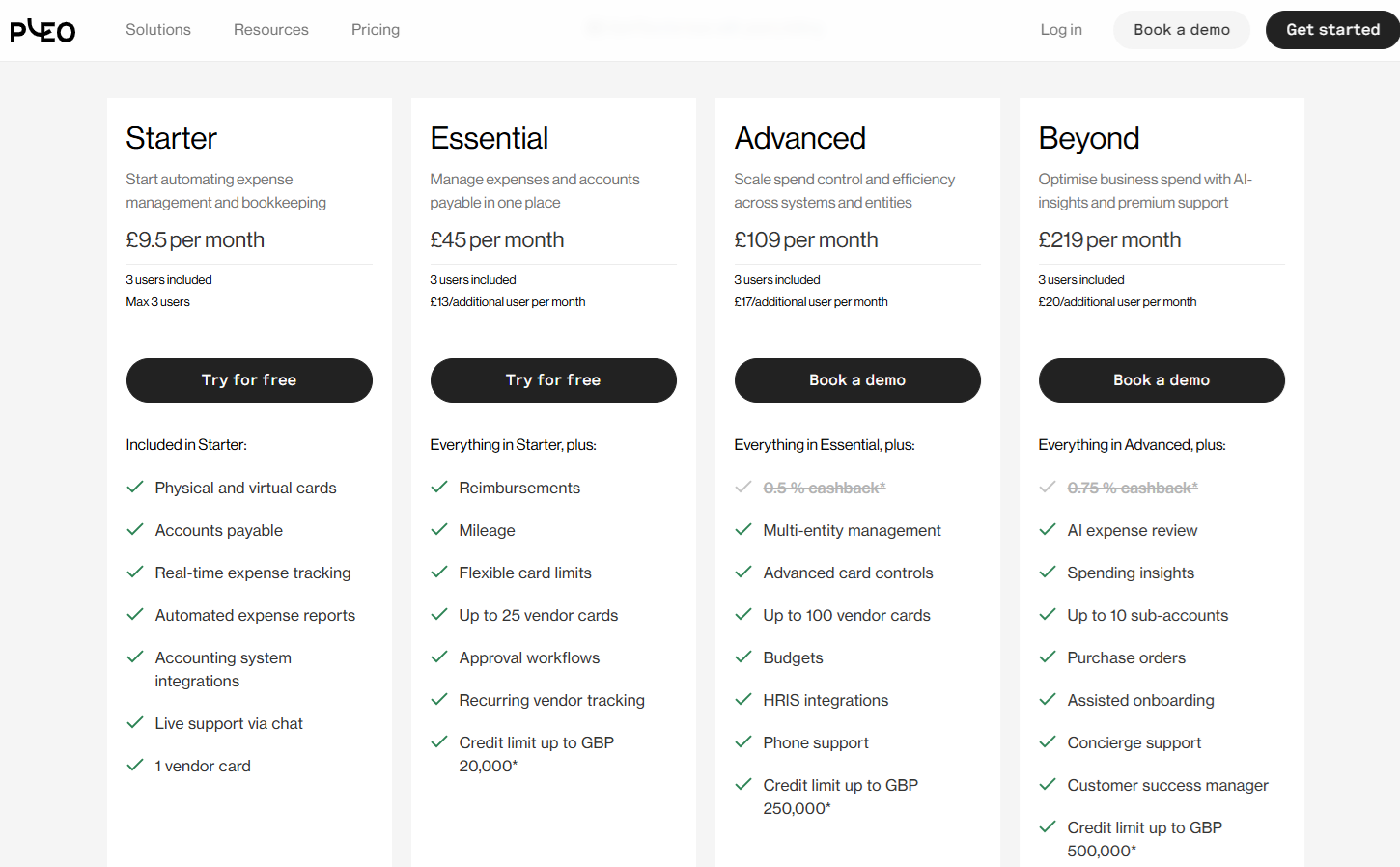Click checkmark icon next to Concierge support
This screenshot has height=867, width=1400.
click(1048, 742)
